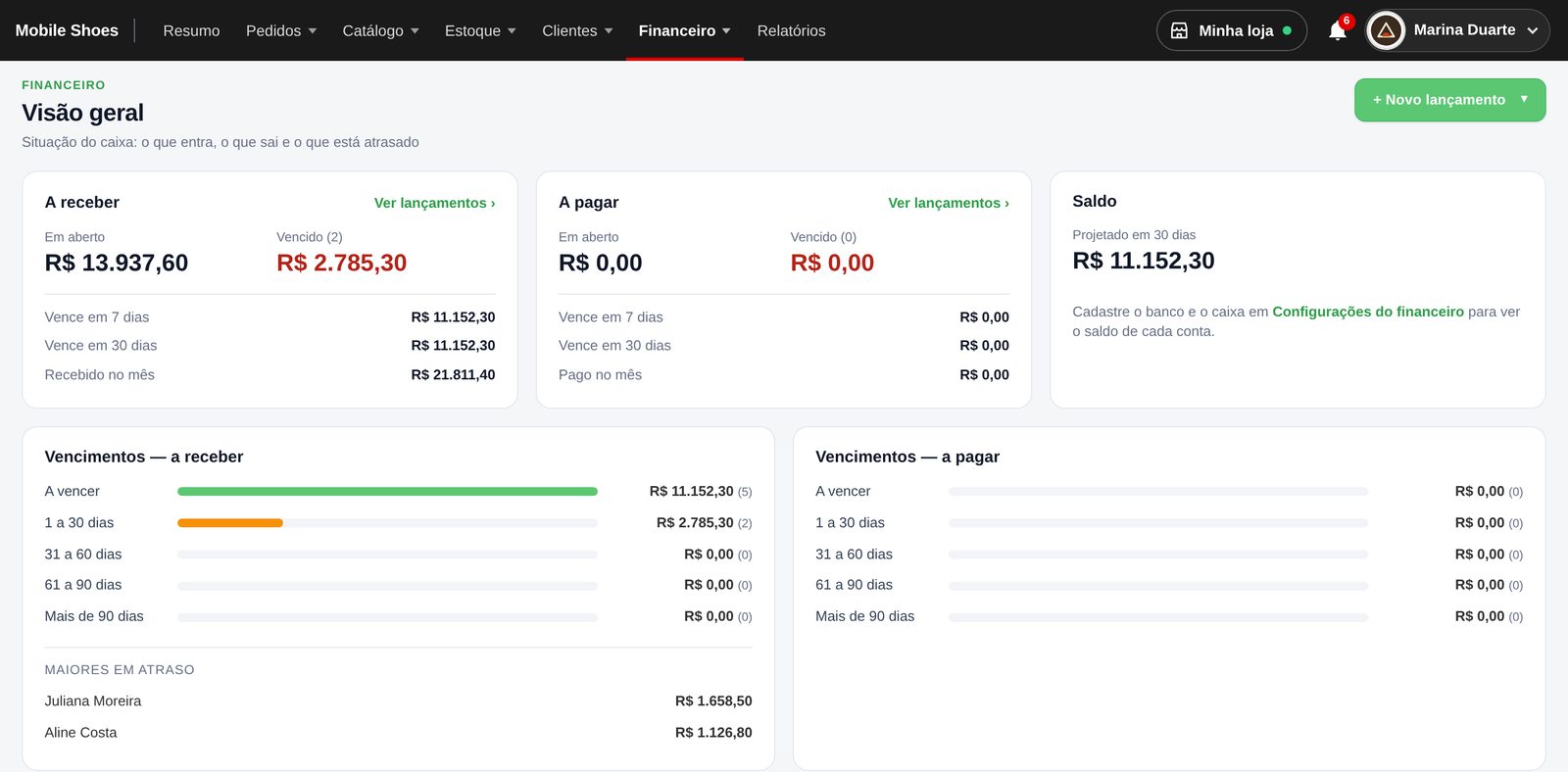Viewport: 1568px width, 772px height.
Task: Click the orange 1 a 30 dias receivables bar
Action: (x=230, y=523)
